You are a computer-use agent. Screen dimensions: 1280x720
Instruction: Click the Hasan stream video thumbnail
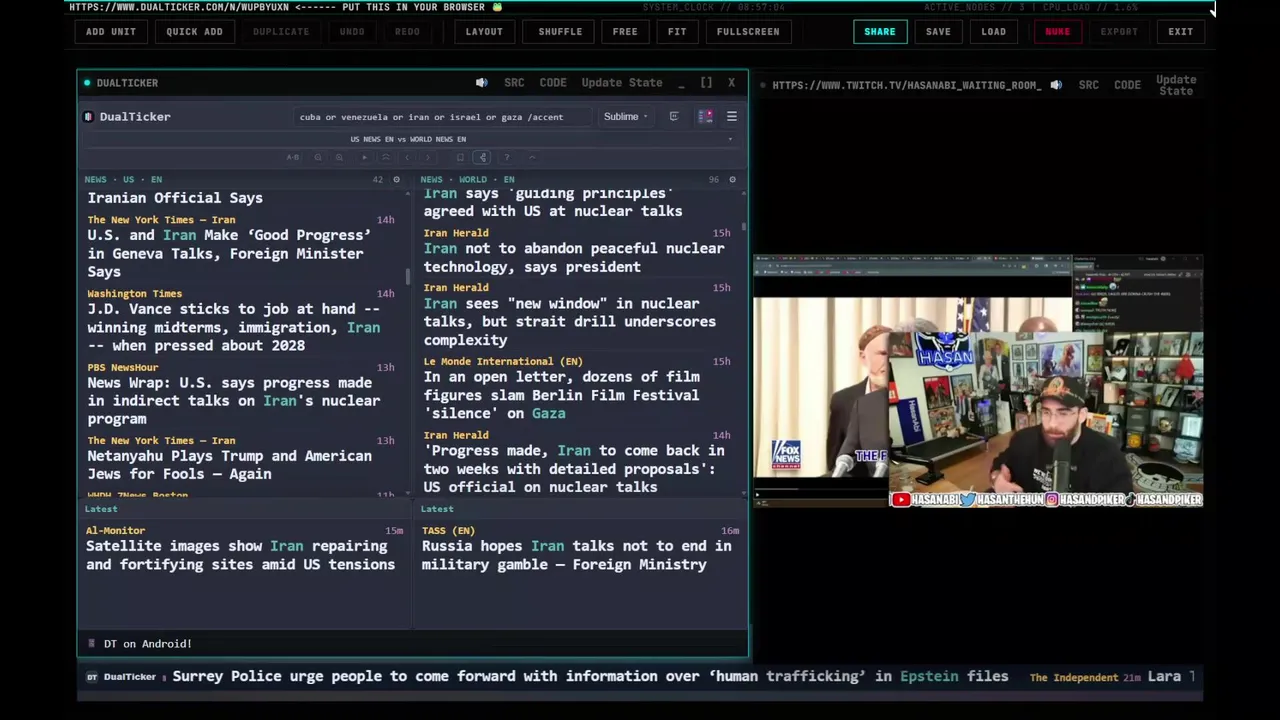coord(978,383)
